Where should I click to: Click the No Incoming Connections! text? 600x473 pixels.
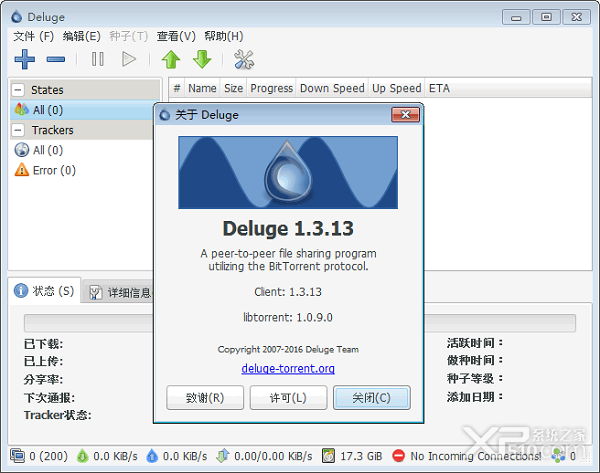[x=476, y=456]
